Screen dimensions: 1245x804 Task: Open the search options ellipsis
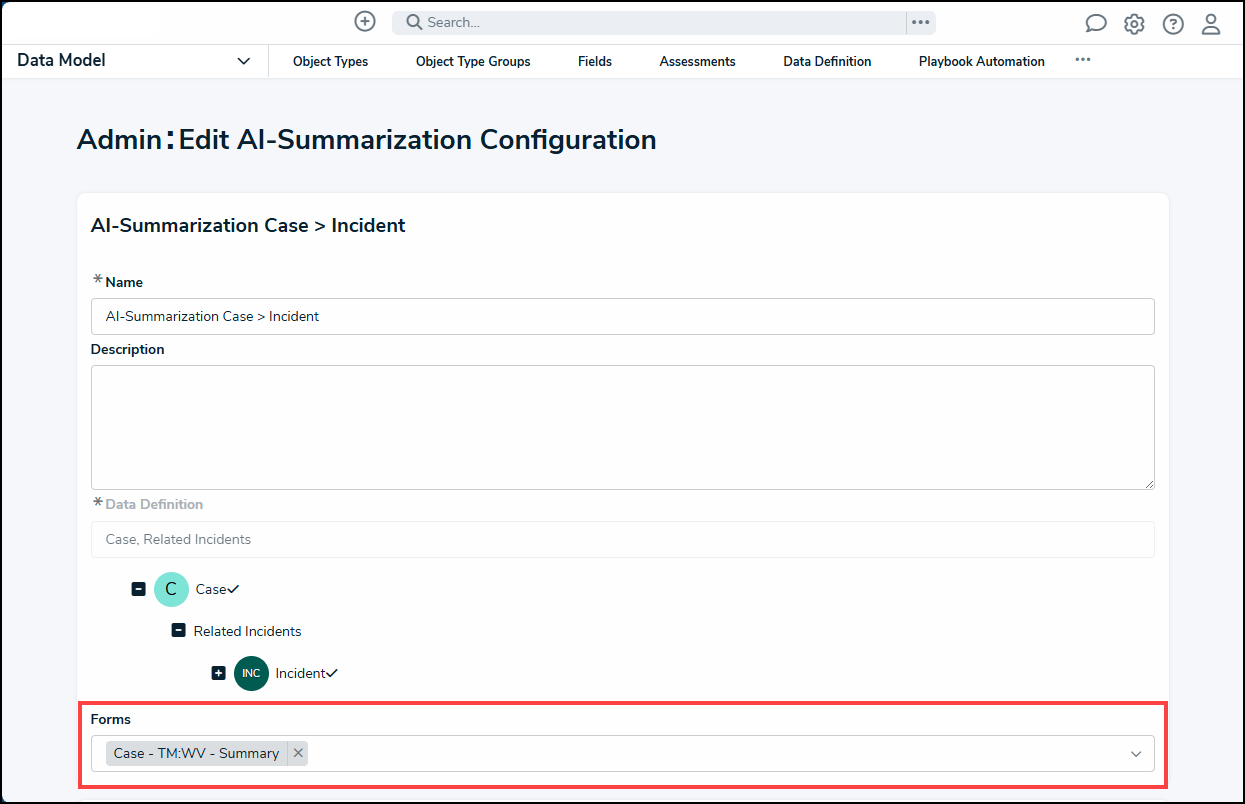click(921, 22)
